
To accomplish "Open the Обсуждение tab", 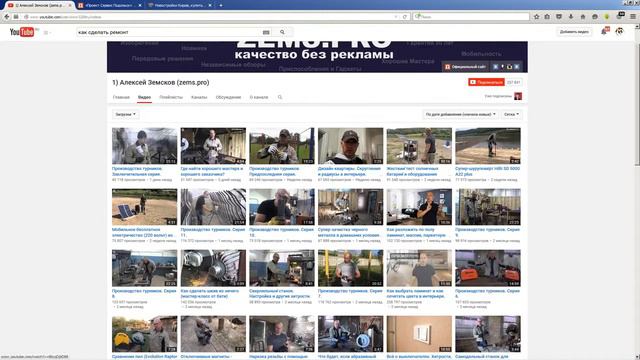I will pyautogui.click(x=229, y=97).
